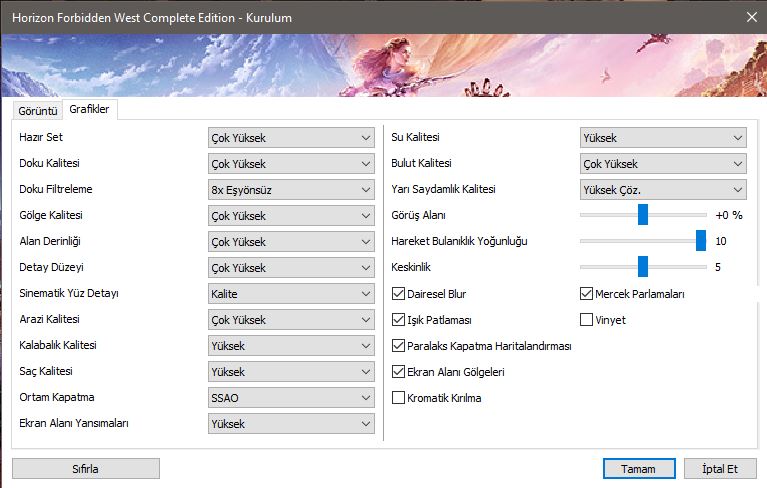Screen dimensions: 767x488
Task: Expand the Ortam Kapatma SSAO dropdown
Action: click(291, 398)
